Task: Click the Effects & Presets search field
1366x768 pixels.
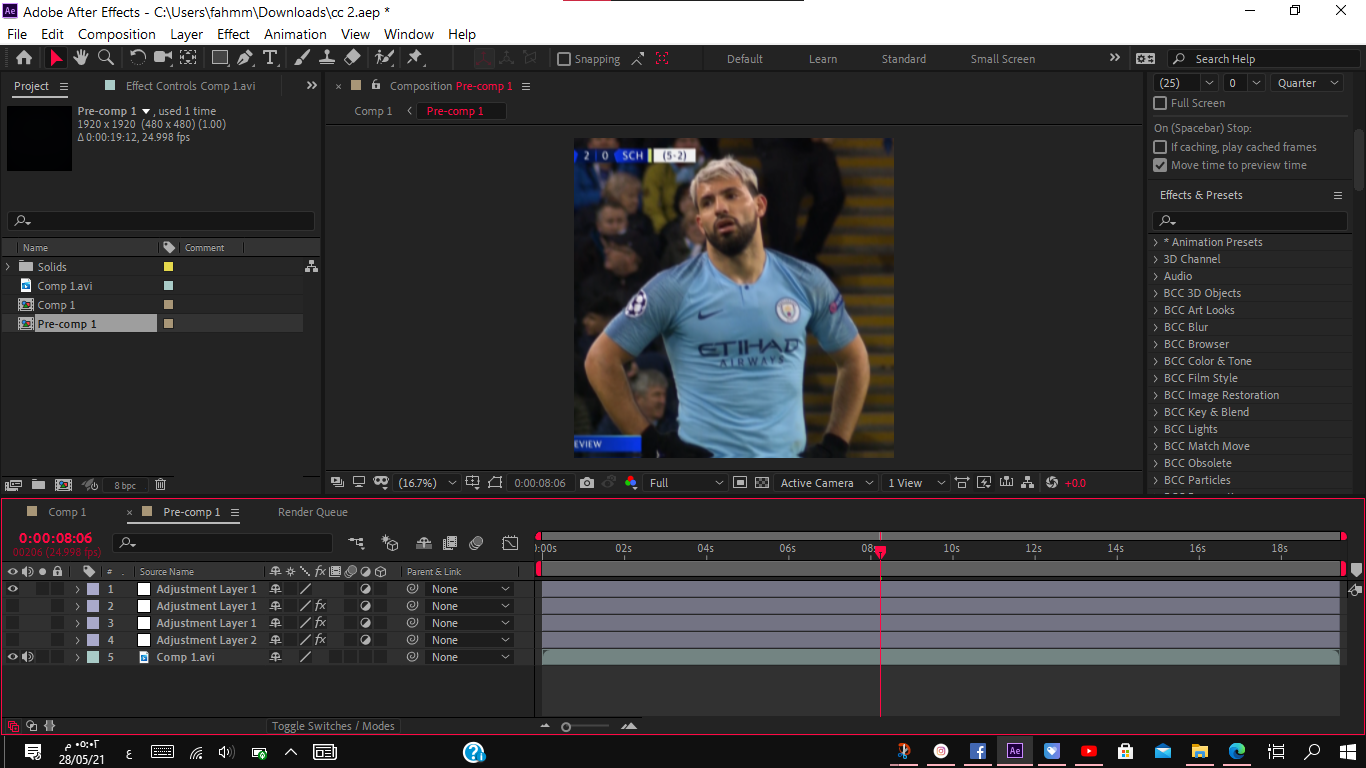Action: (x=1250, y=221)
